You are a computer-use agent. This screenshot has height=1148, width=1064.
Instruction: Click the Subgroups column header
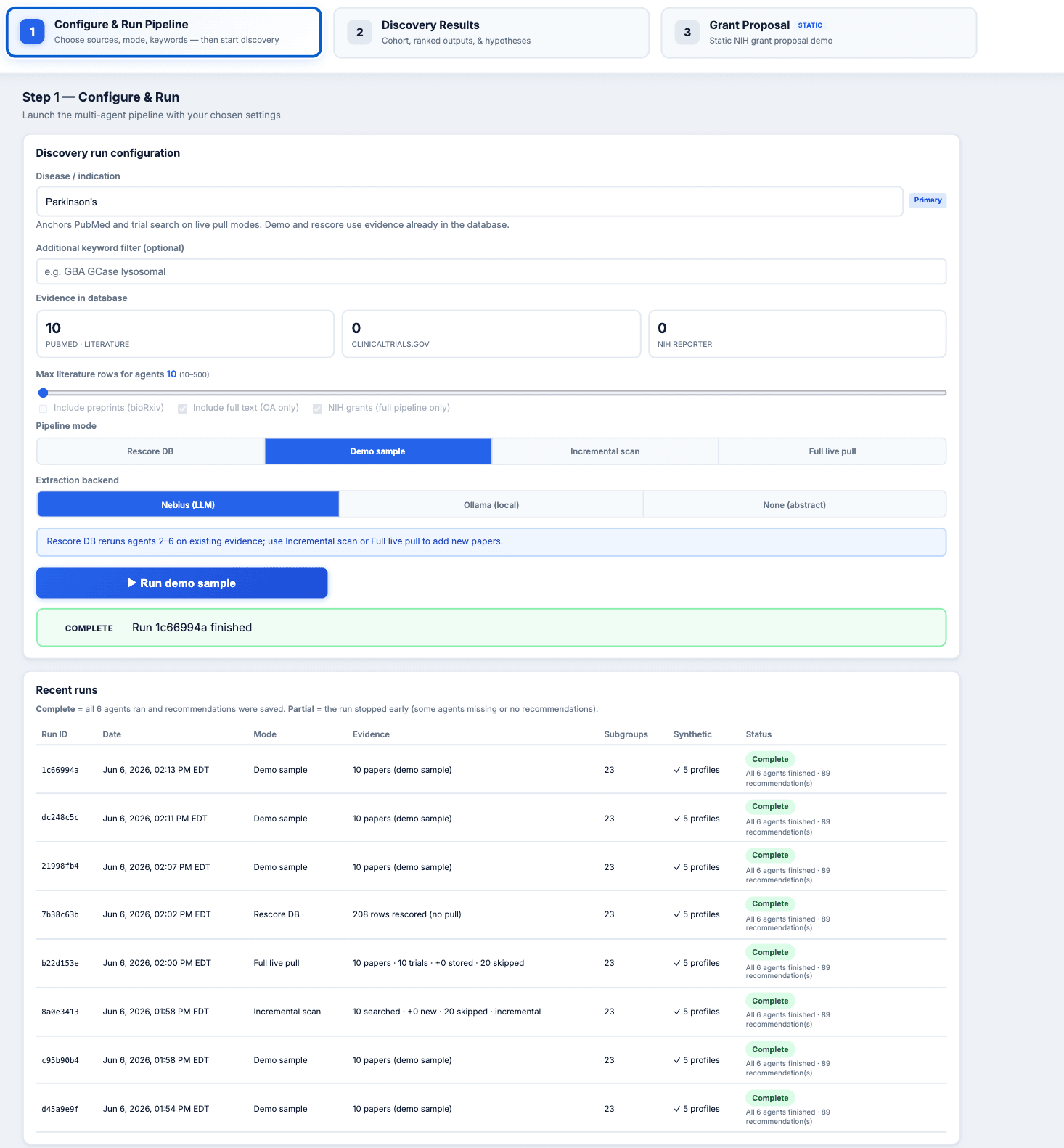pyautogui.click(x=626, y=734)
